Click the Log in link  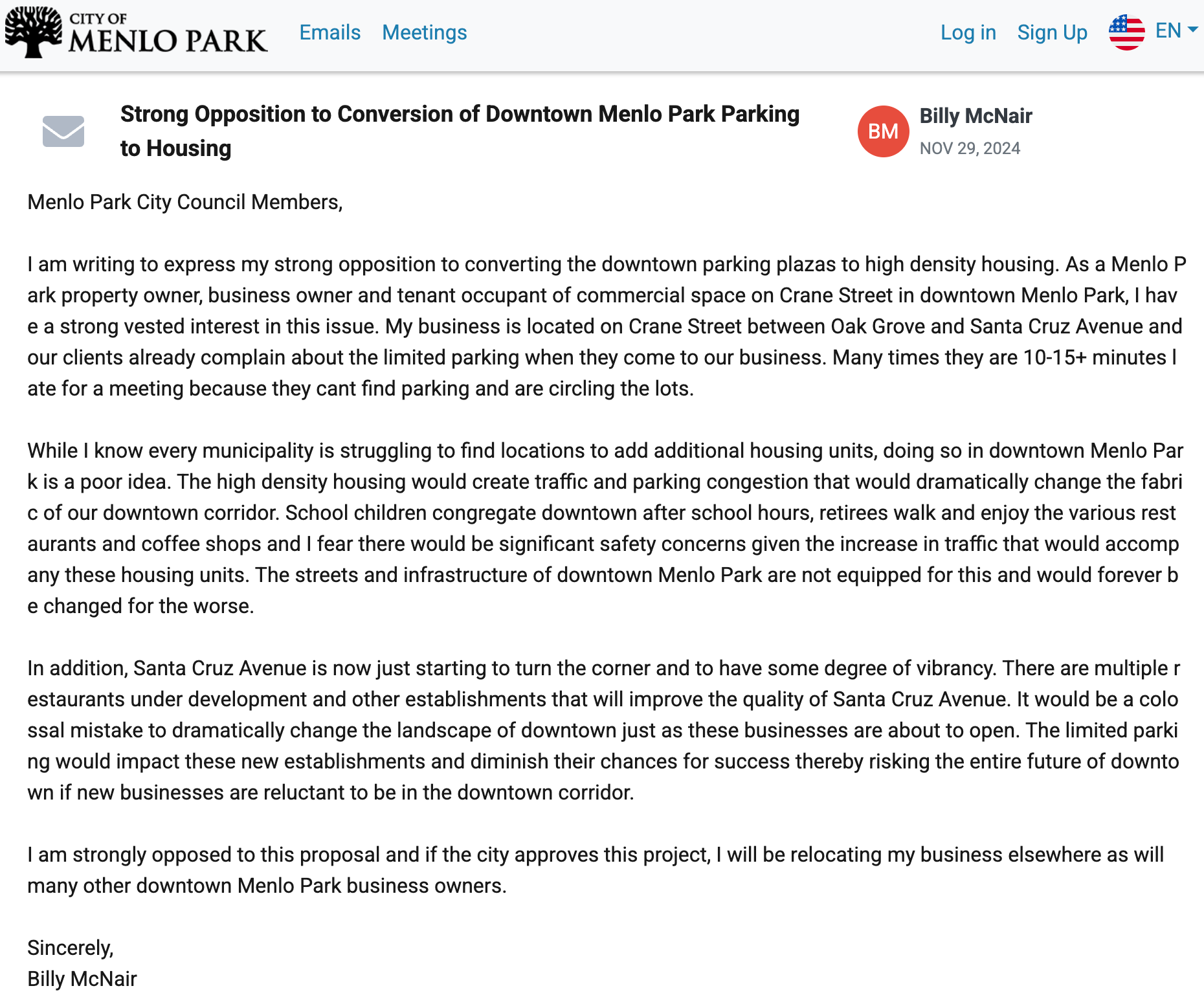[968, 32]
